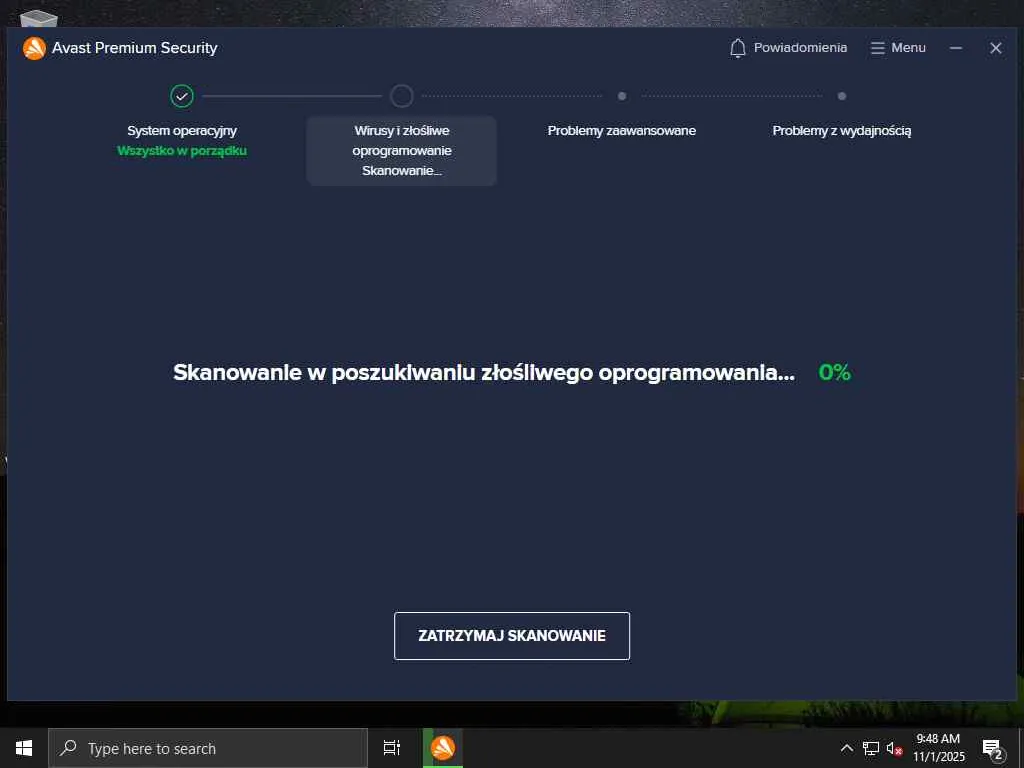Click the green checkmark step for System operacyjny
Screen dimensions: 1024x768
click(182, 96)
